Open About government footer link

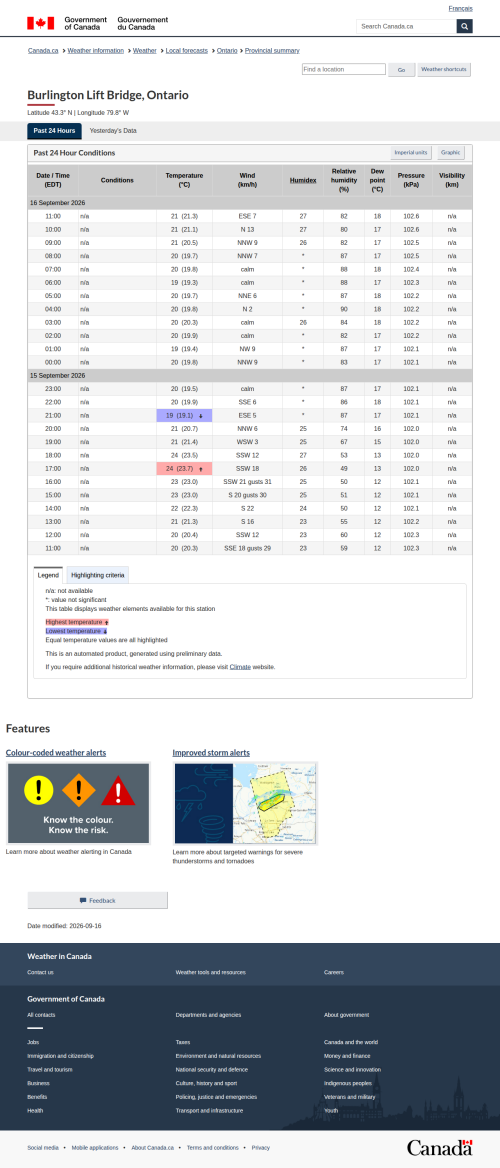pos(346,1015)
